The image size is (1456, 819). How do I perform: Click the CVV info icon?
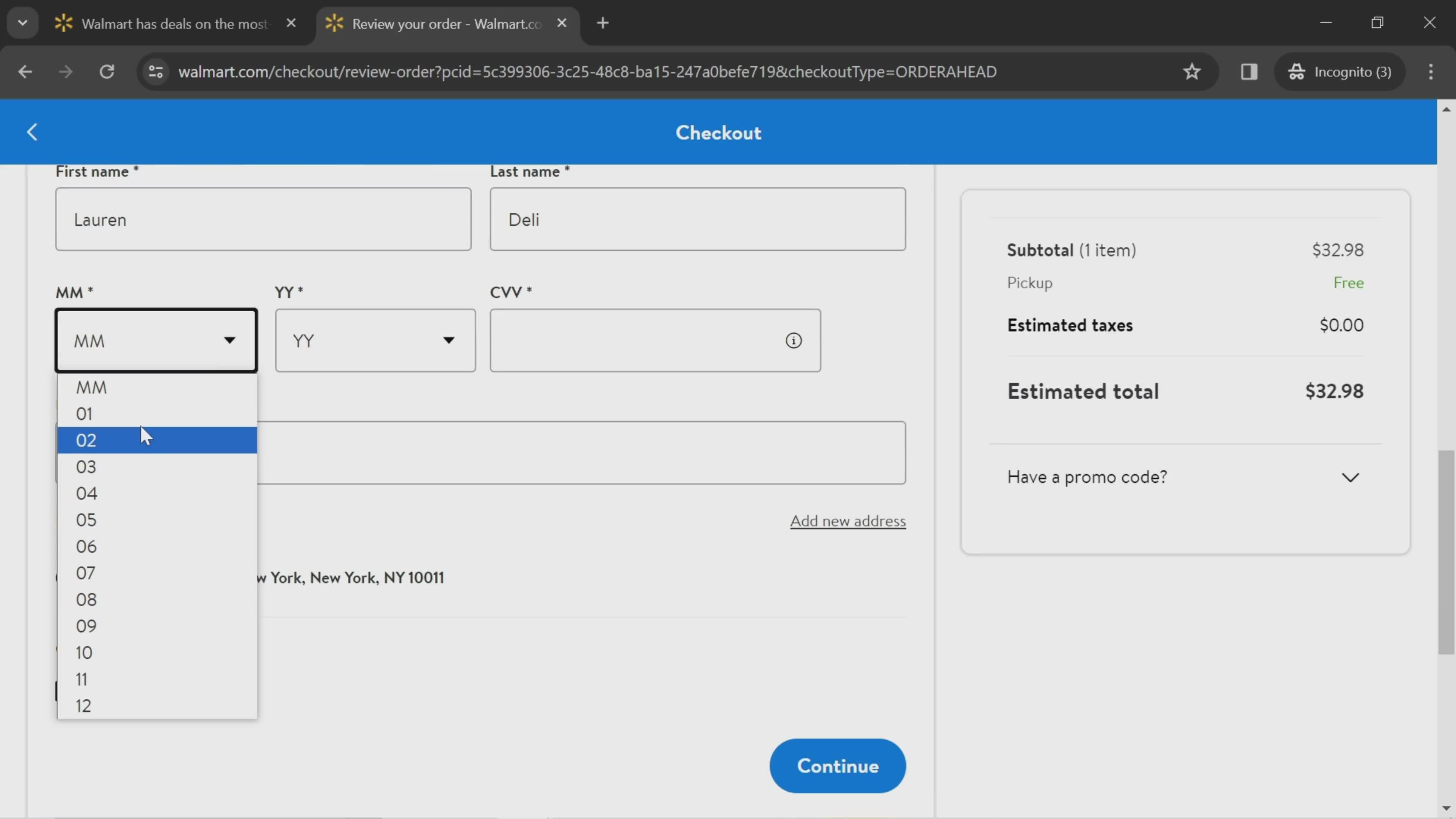pyautogui.click(x=794, y=340)
